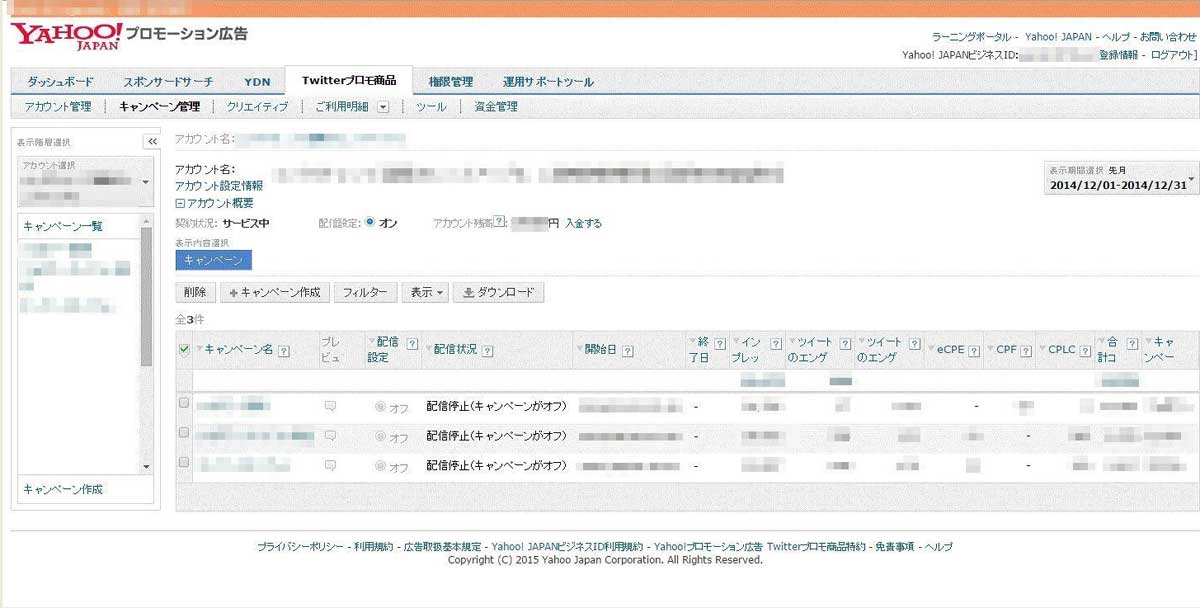Image resolution: width=1200 pixels, height=608 pixels.
Task: Click help icon beside アカウント残高
Action: click(499, 223)
